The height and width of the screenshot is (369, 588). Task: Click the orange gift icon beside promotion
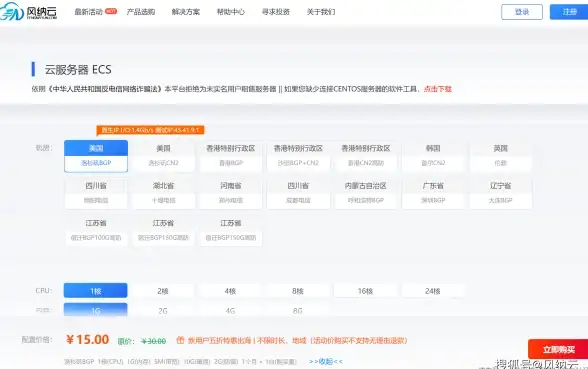coord(180,340)
